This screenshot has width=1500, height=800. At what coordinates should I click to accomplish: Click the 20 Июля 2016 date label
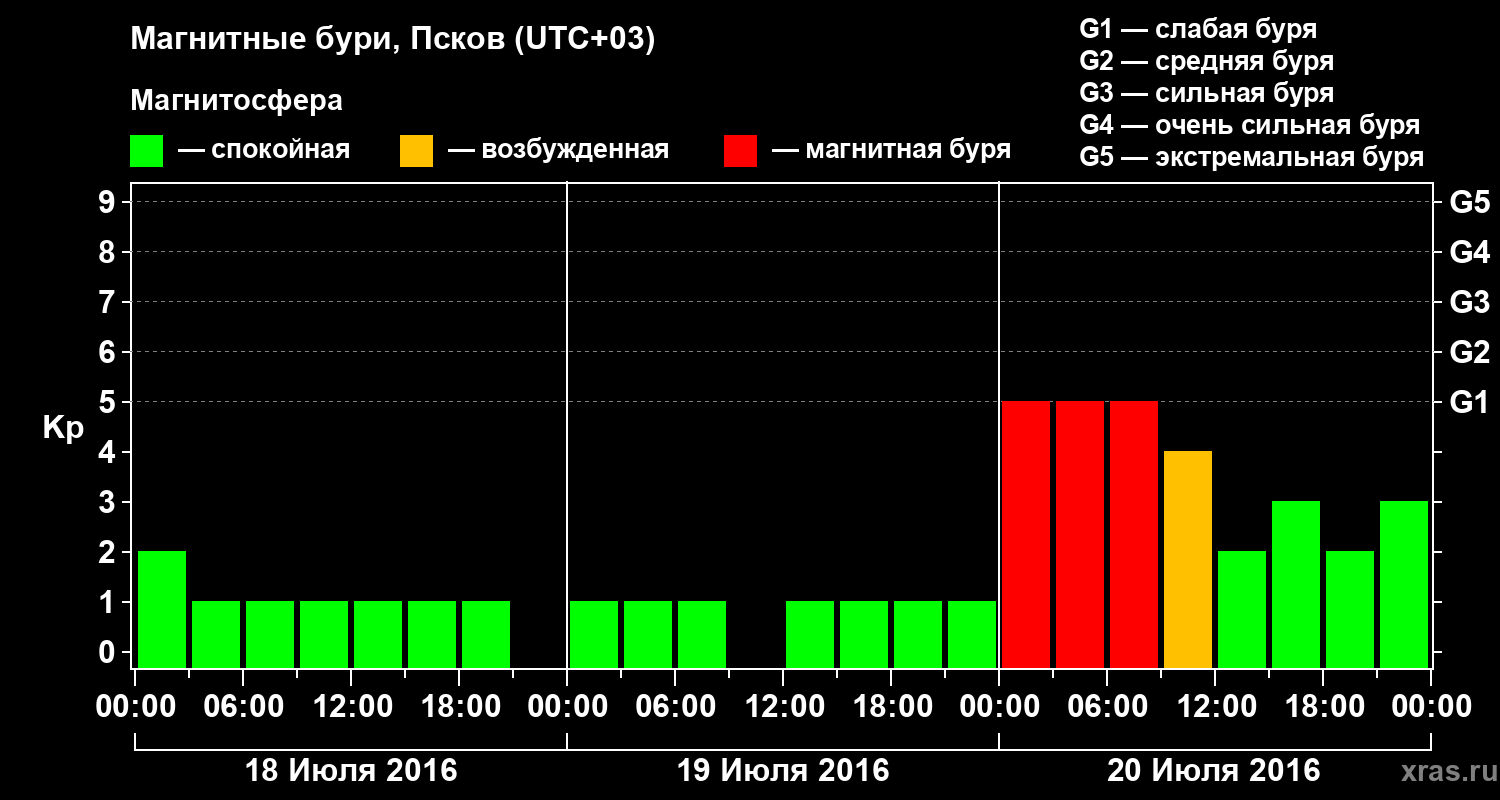click(1214, 771)
